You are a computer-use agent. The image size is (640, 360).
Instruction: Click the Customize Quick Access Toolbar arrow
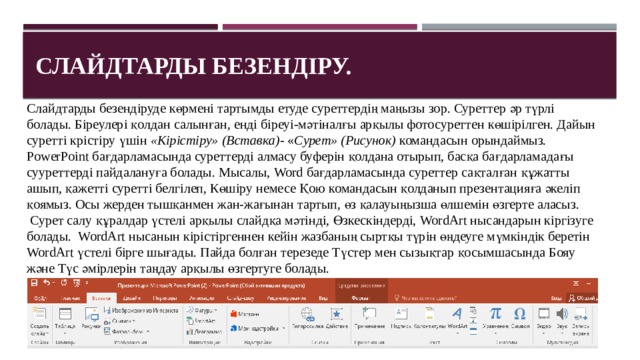click(x=87, y=282)
